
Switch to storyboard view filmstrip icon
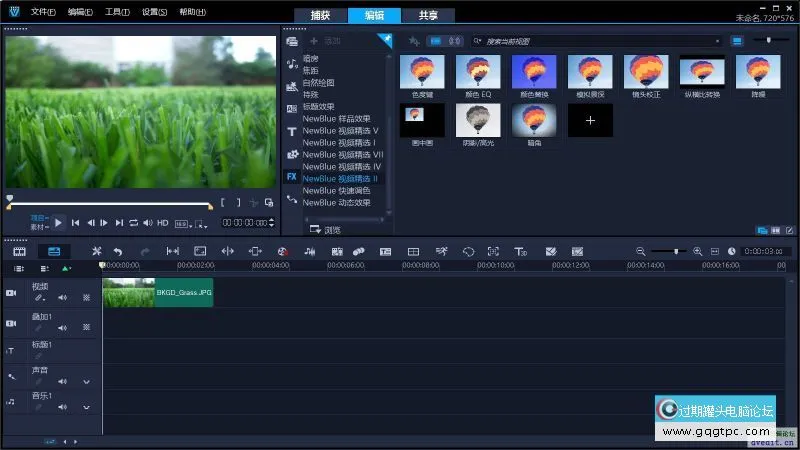(x=19, y=251)
